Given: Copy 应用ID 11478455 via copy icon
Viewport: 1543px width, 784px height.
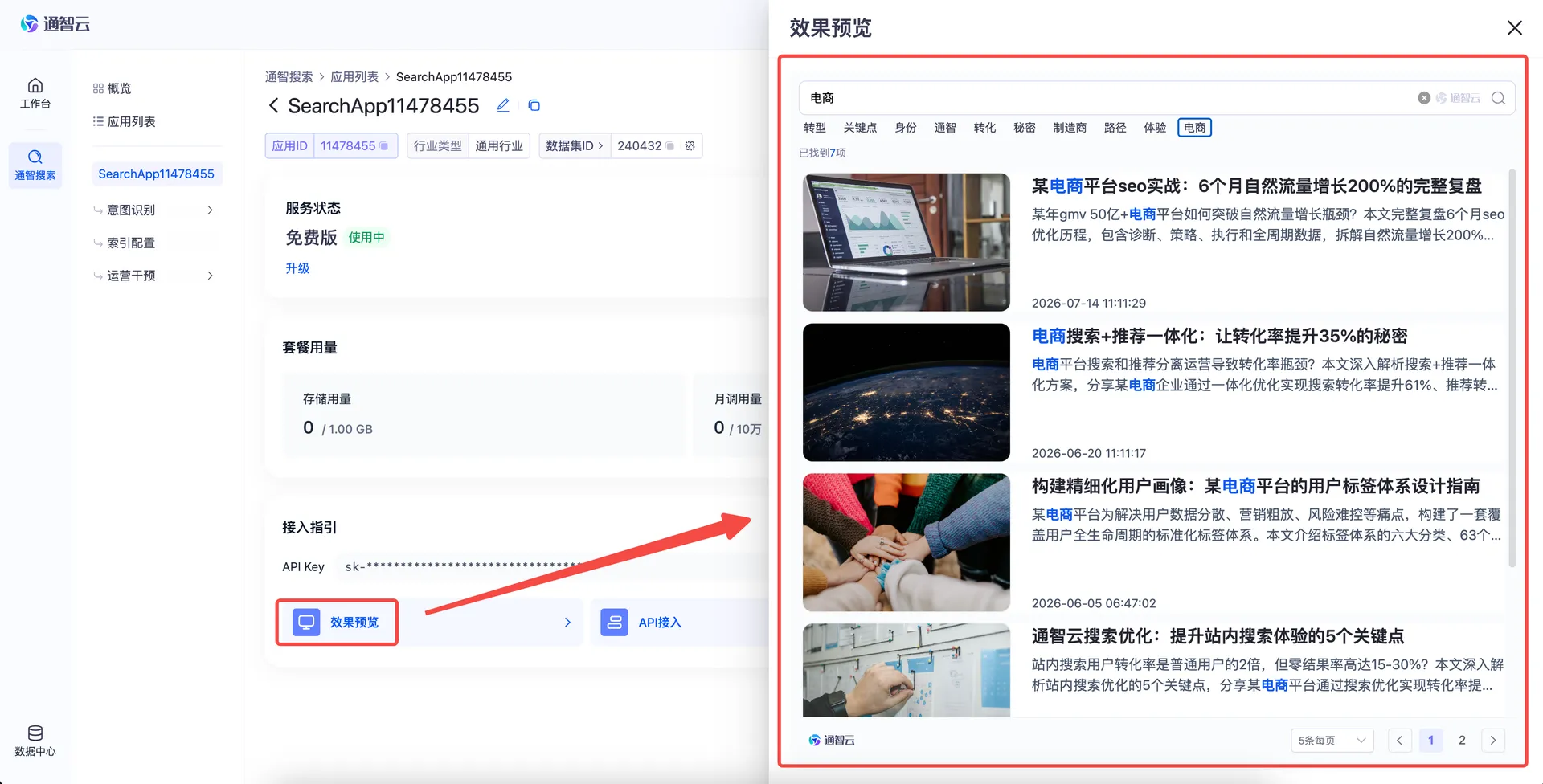Looking at the screenshot, I should [x=384, y=145].
